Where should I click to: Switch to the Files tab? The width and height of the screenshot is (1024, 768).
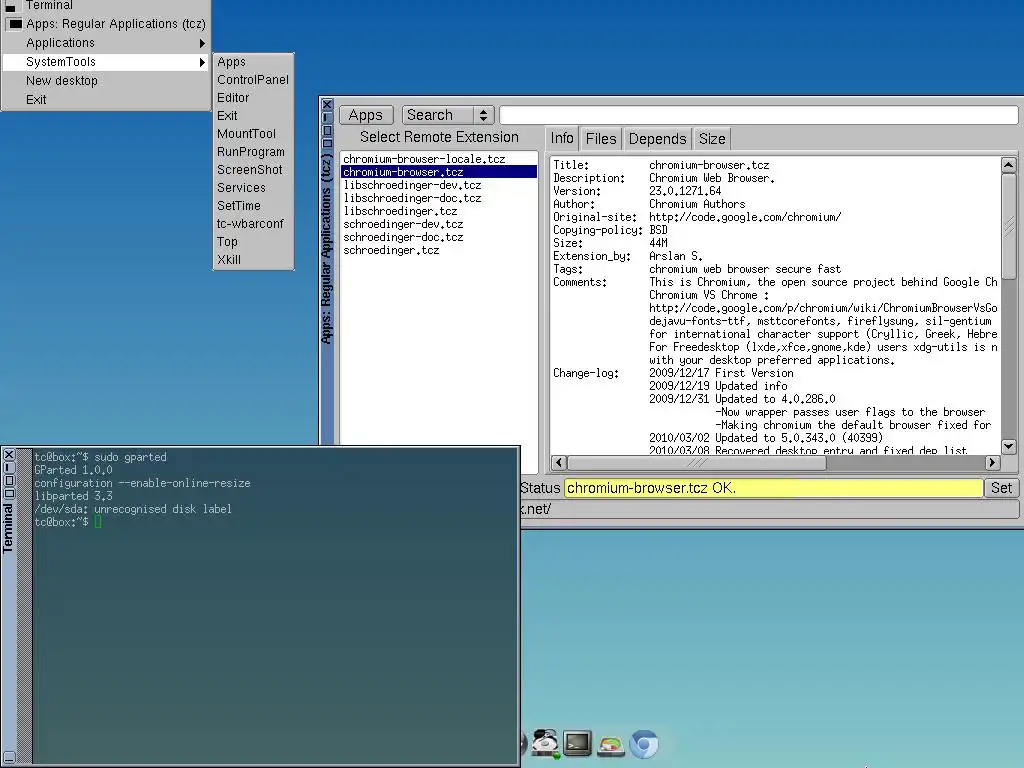(x=601, y=138)
